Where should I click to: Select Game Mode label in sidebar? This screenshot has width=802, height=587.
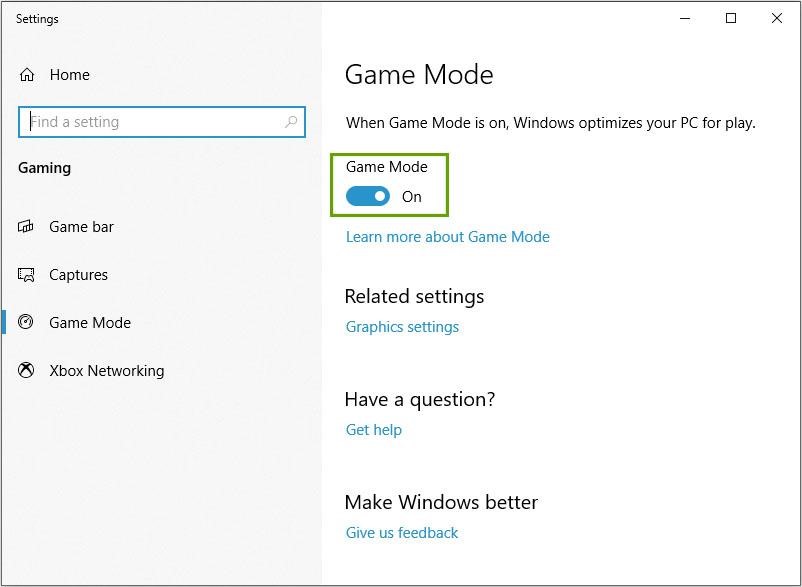click(x=90, y=323)
